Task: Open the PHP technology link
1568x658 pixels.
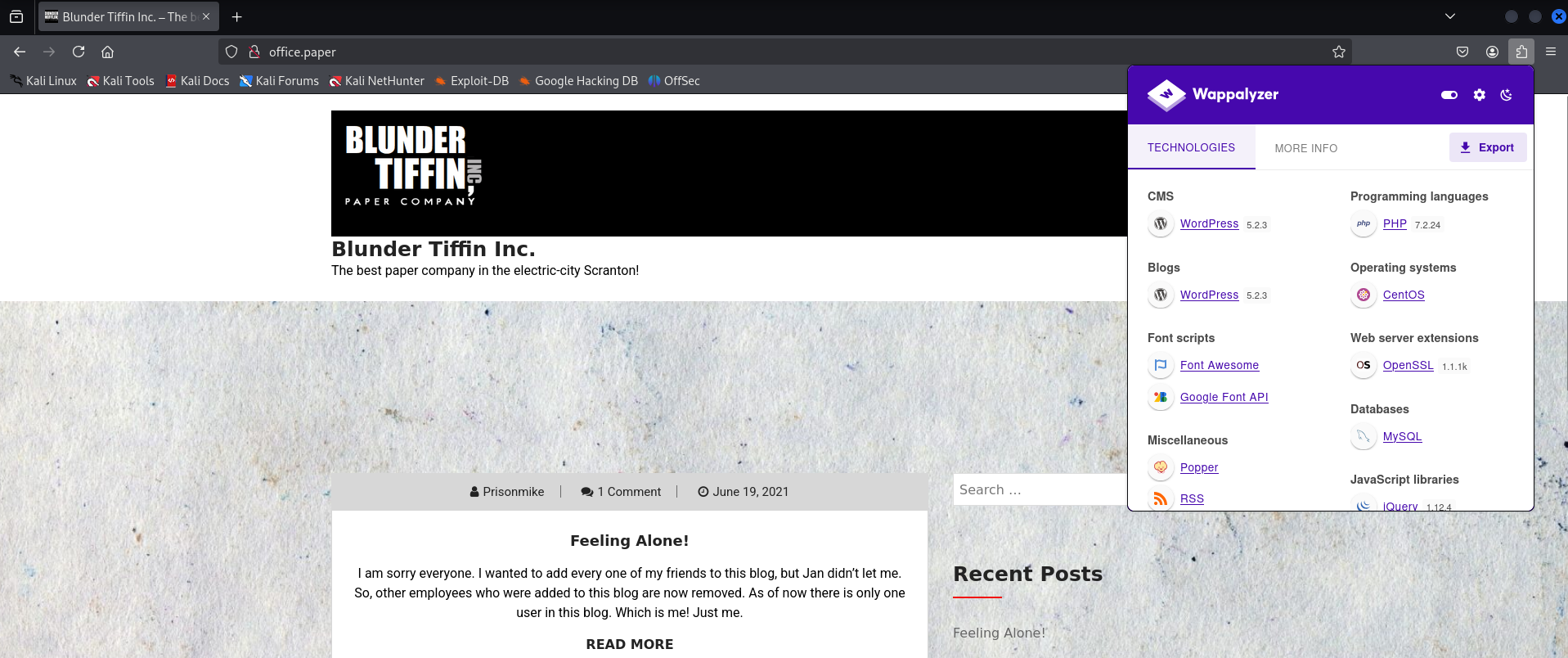Action: 1395,223
